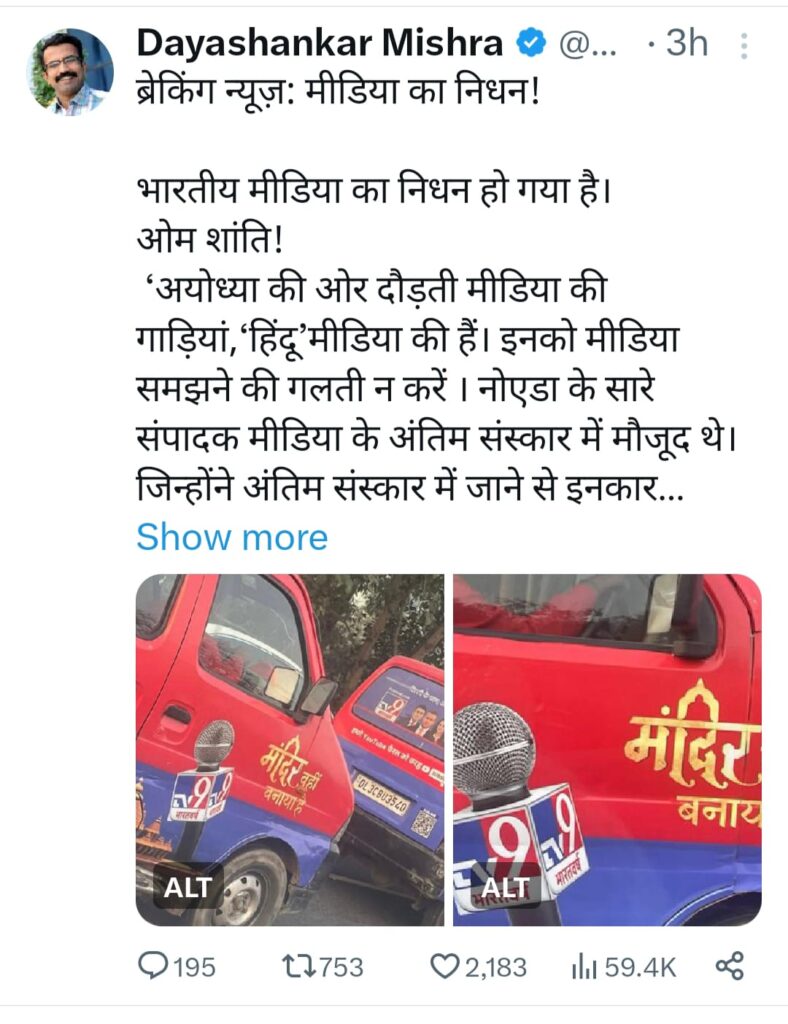Click the truncated @ handle
788x1024 pixels.
click(x=588, y=45)
